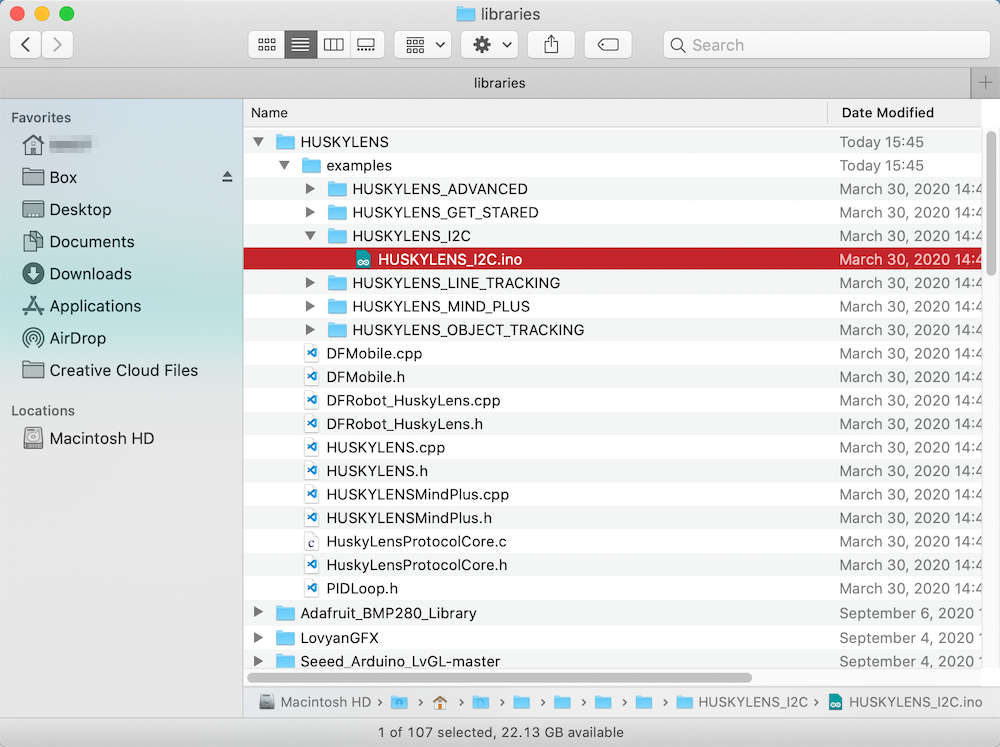Expand the HUSKYLENS_MIND_PLUS folder
The height and width of the screenshot is (747, 1000).
tap(310, 306)
